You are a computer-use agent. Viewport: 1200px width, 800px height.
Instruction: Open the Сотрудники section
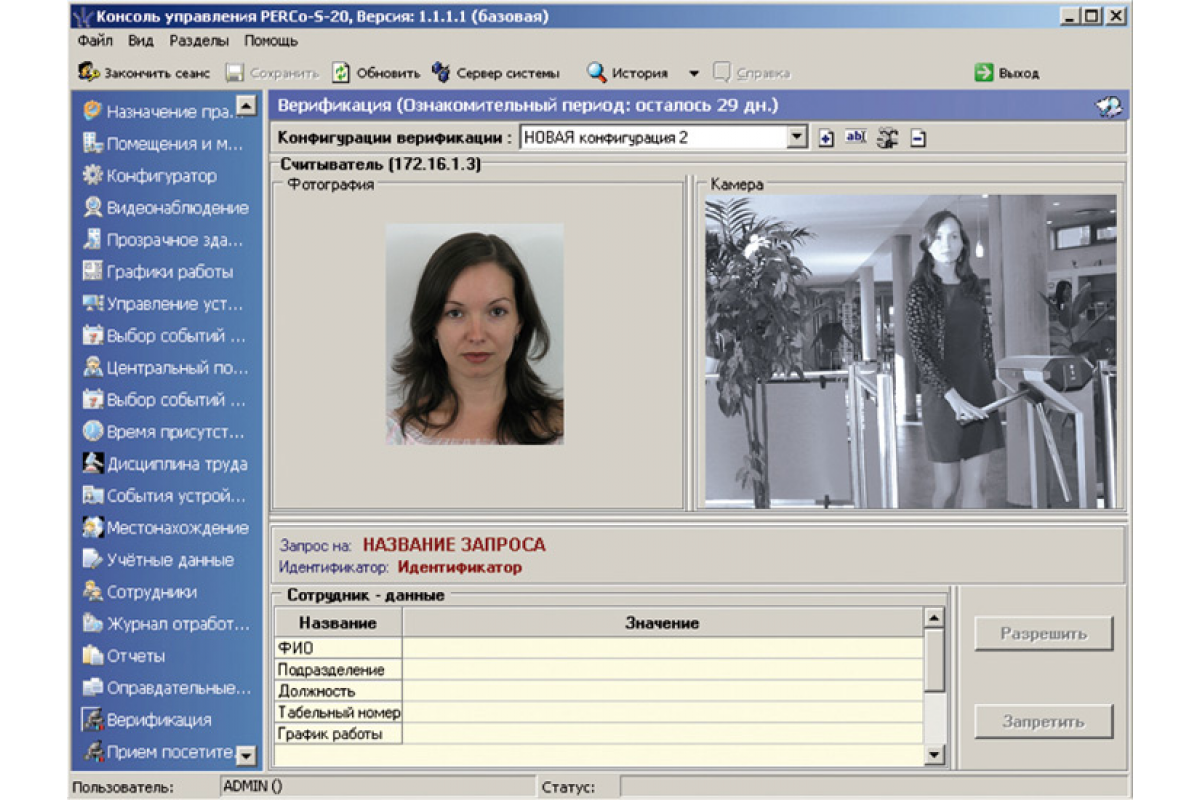[140, 591]
